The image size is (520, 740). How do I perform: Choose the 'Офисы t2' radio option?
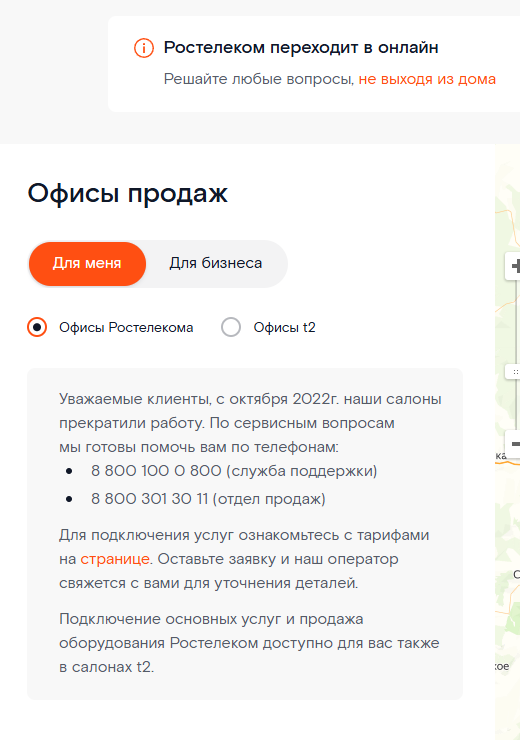coord(231,327)
